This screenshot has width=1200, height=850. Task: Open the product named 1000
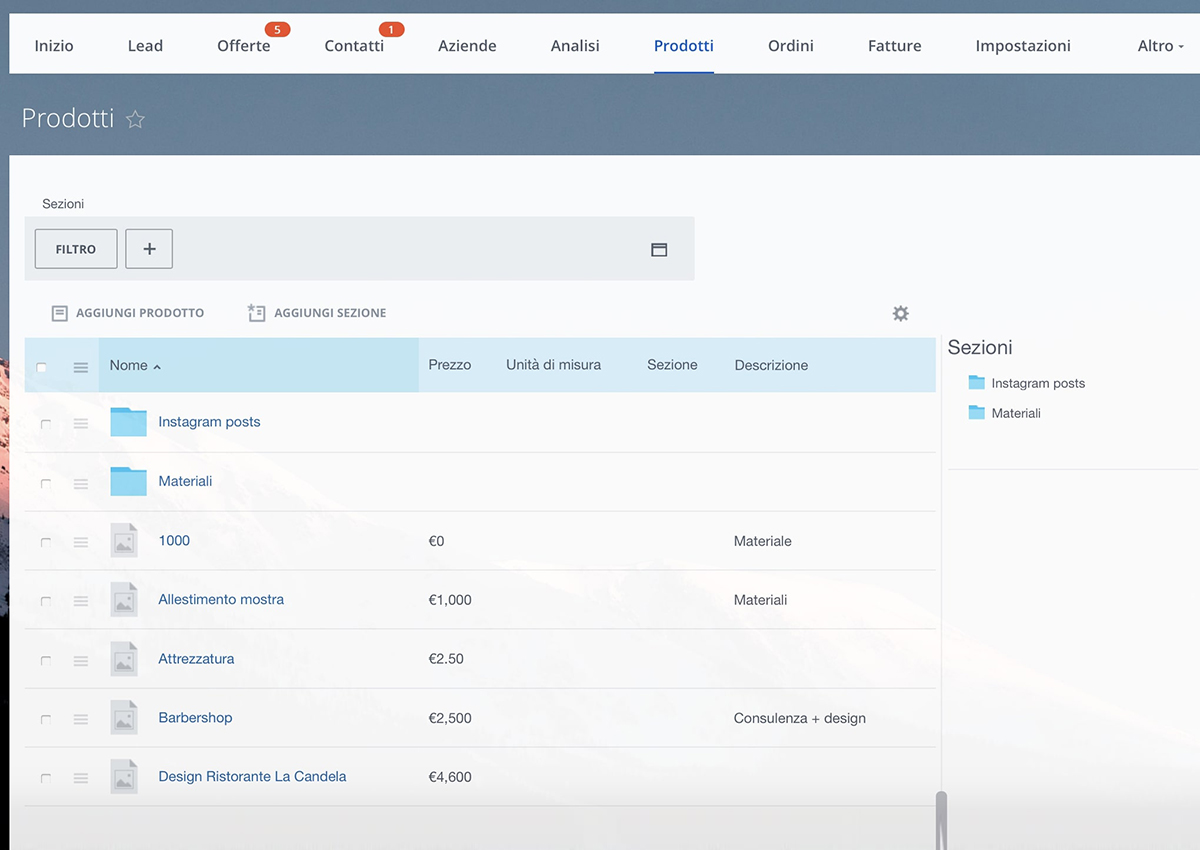point(174,540)
